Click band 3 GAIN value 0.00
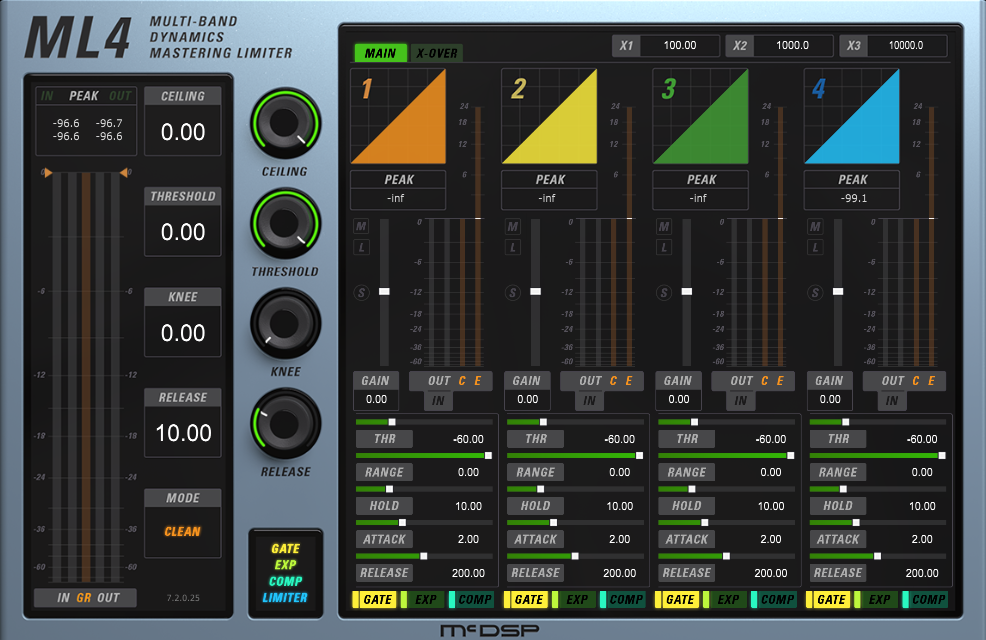Image resolution: width=986 pixels, height=640 pixels. coord(679,399)
